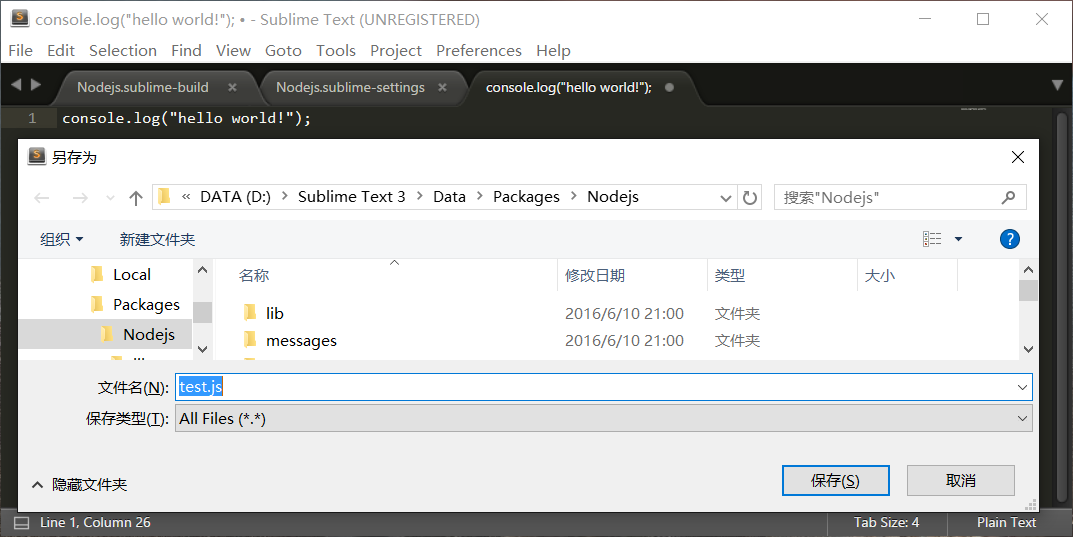Image resolution: width=1073 pixels, height=537 pixels.
Task: Change Plain Text syntax in status bar
Action: (1006, 523)
